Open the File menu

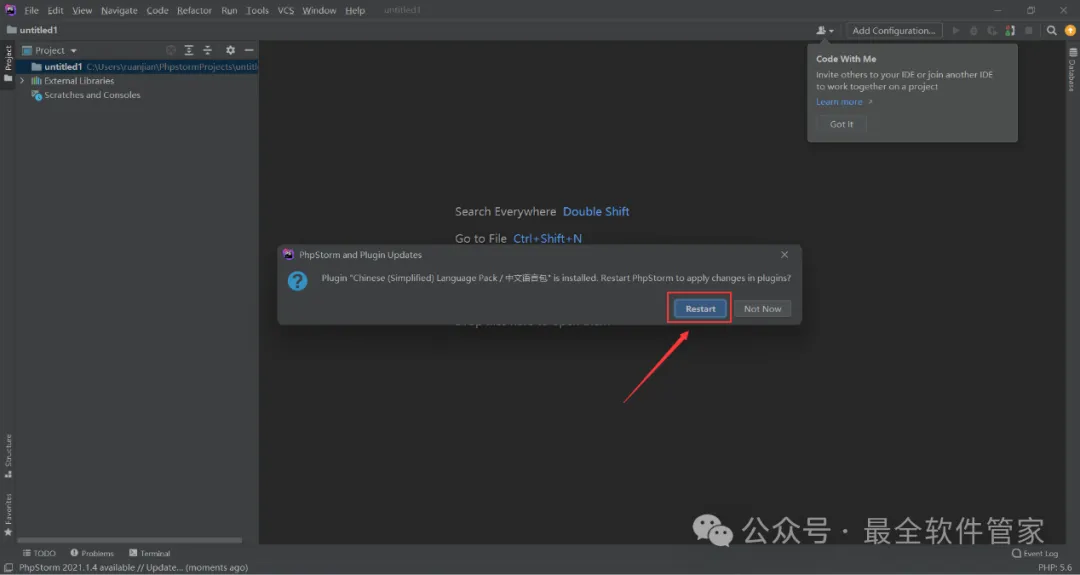32,10
